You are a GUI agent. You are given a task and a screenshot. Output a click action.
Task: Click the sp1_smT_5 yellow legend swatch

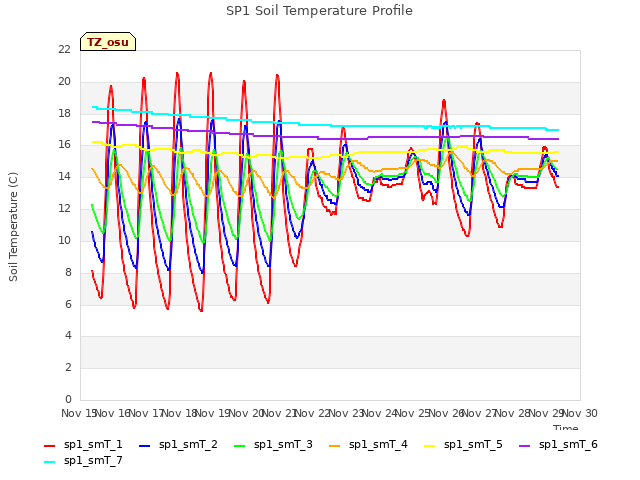click(x=429, y=446)
